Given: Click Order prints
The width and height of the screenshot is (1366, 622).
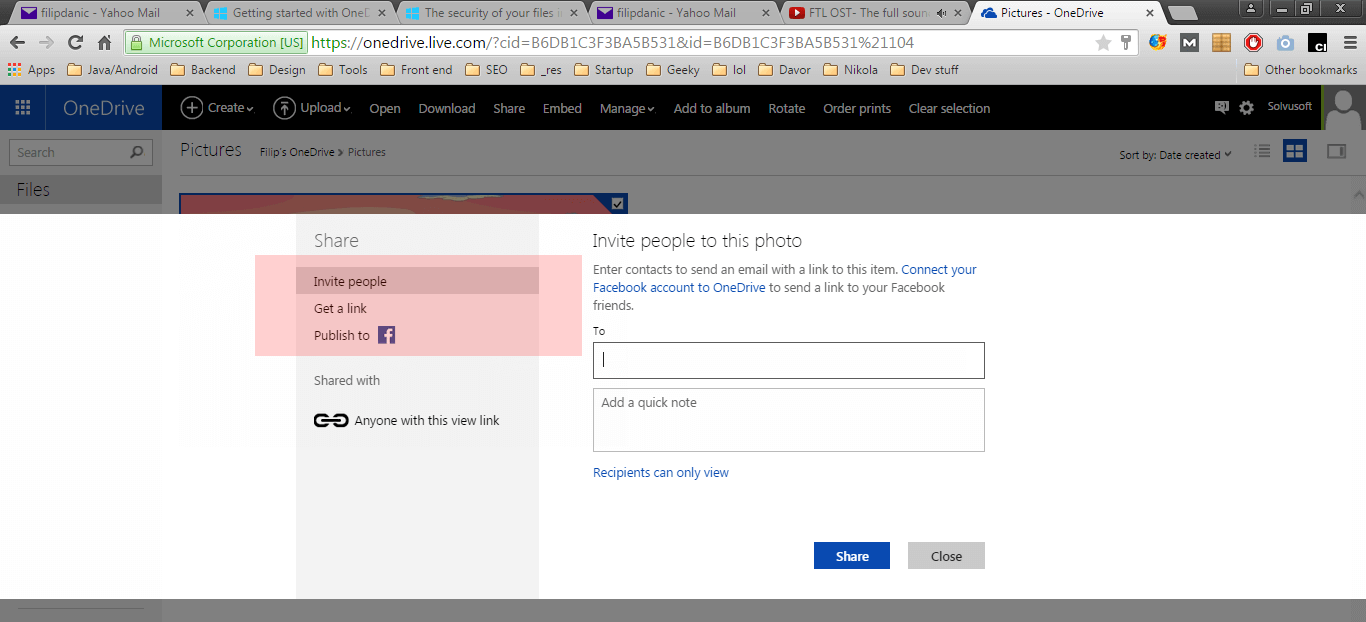Looking at the screenshot, I should pos(857,108).
